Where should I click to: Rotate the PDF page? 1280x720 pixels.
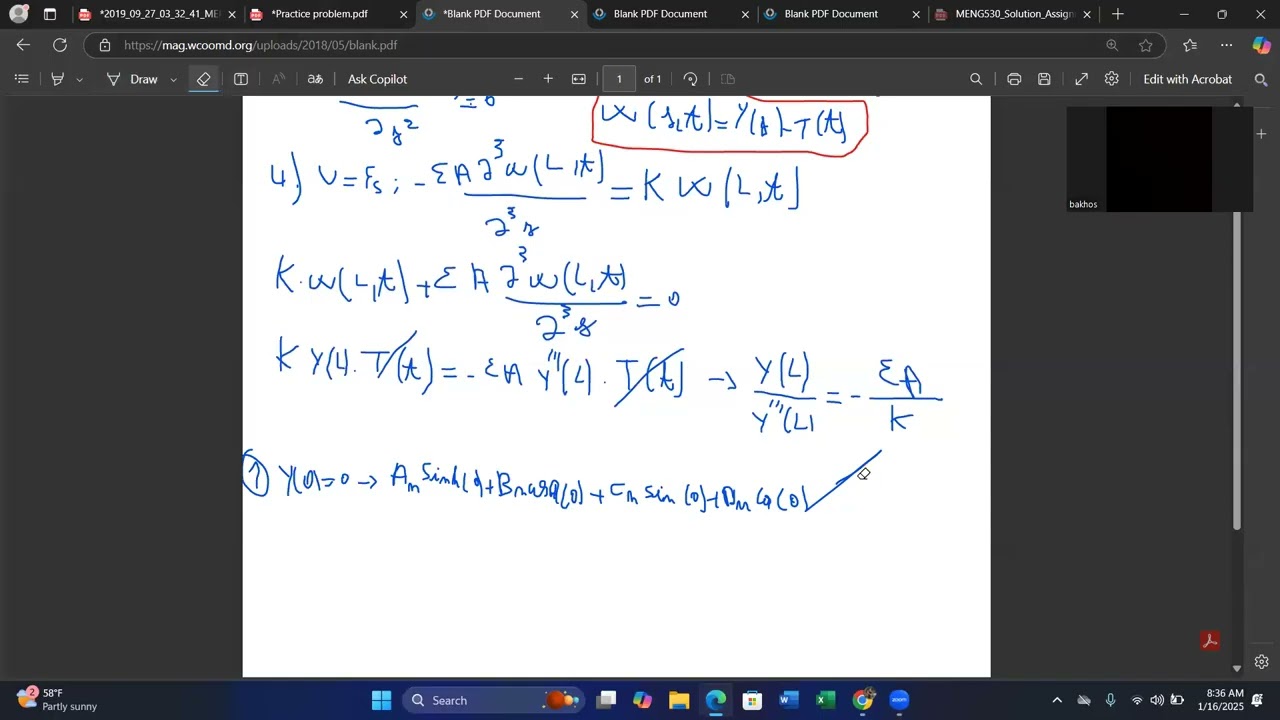click(690, 79)
